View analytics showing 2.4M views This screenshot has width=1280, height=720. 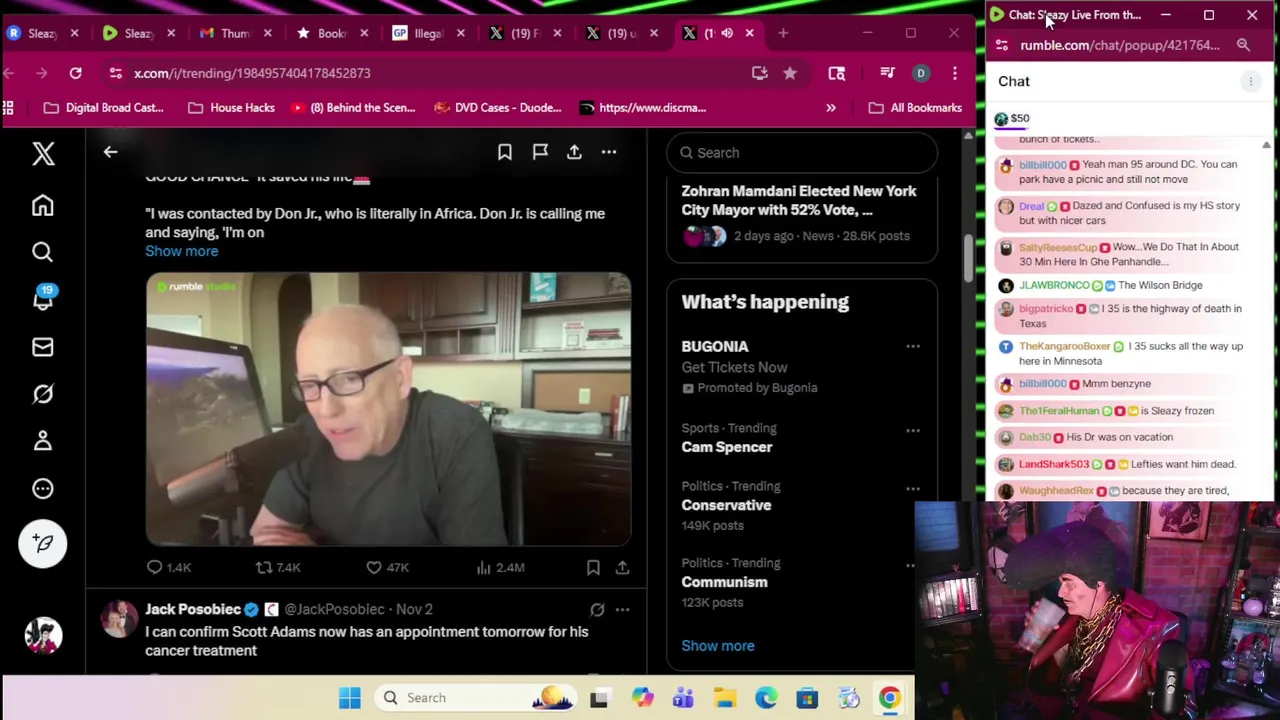click(x=500, y=567)
